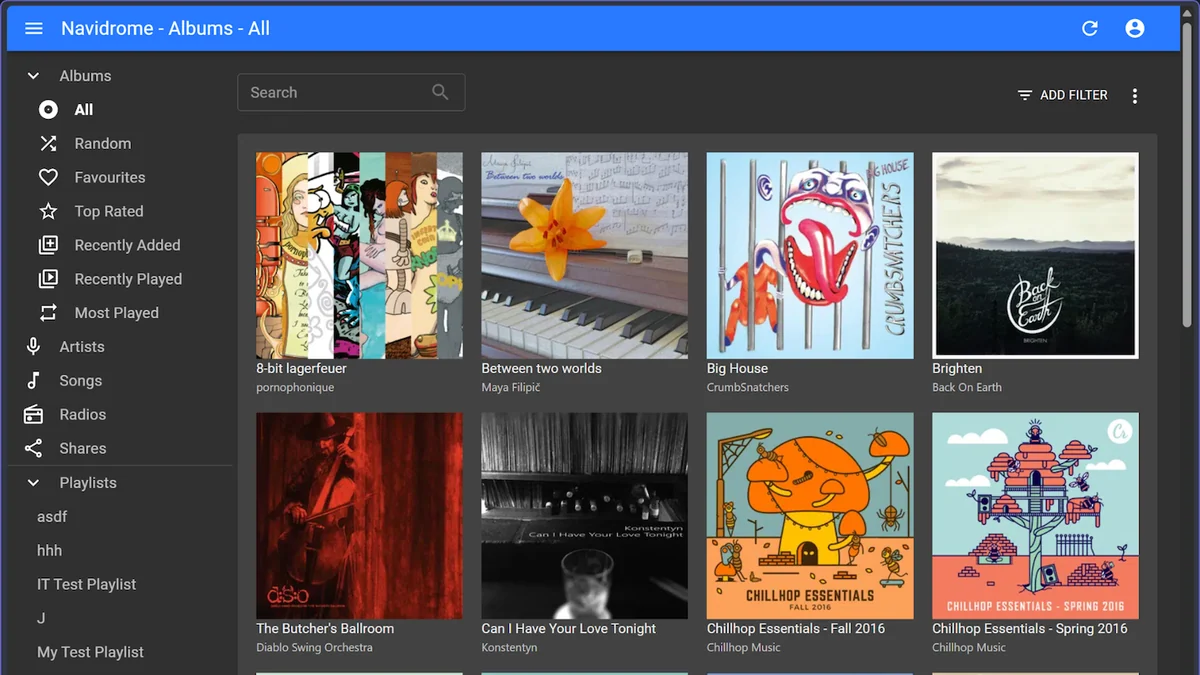Click the search magnifier icon
1200x675 pixels.
point(440,92)
